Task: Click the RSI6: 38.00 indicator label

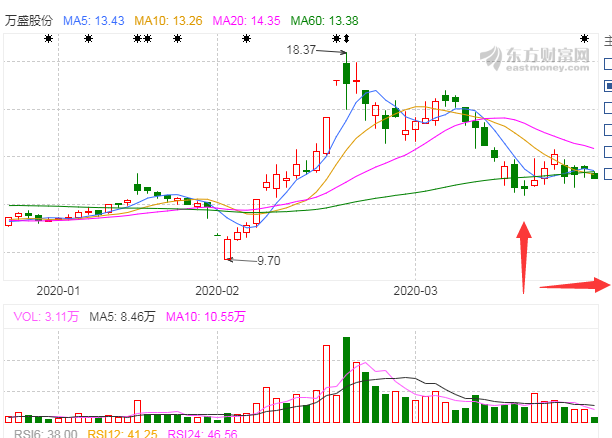Action: pos(46,434)
